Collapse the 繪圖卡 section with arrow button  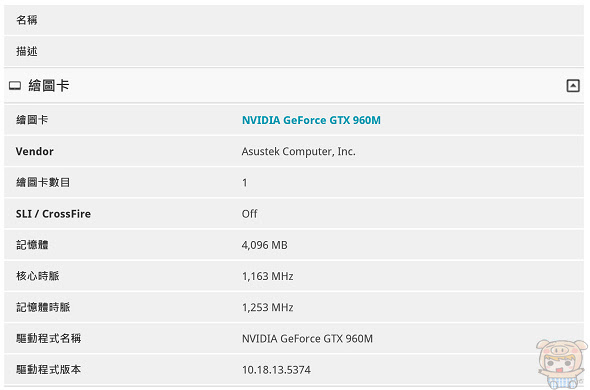coord(573,86)
